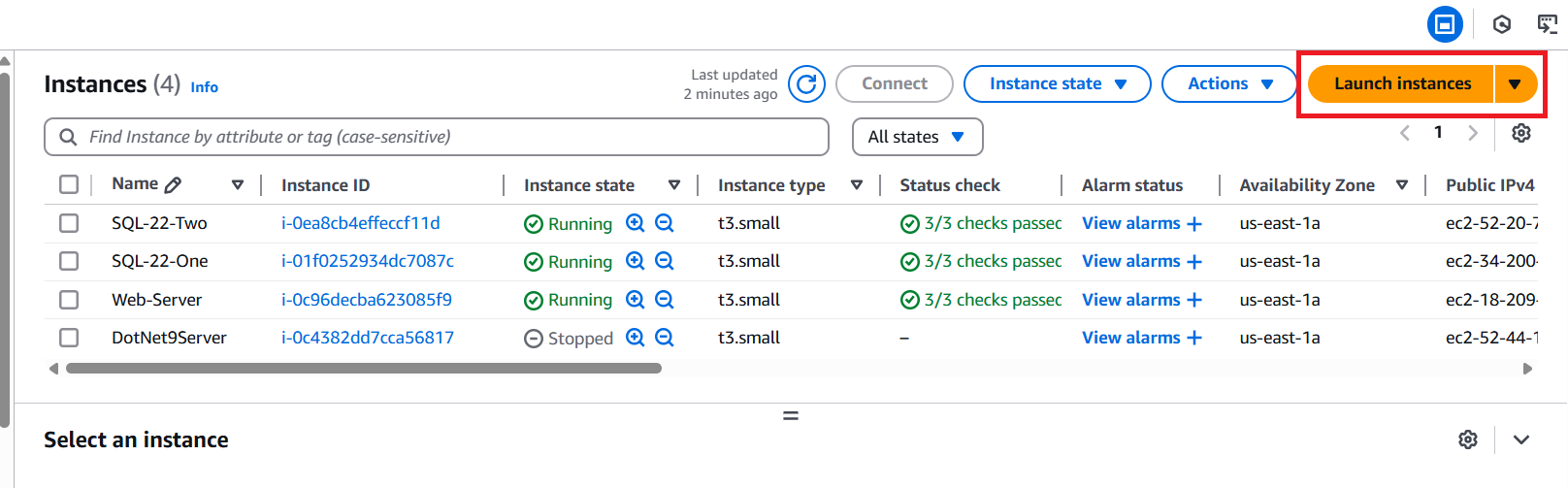
Task: Open instance i-01f0252934dc7087c
Action: (368, 261)
